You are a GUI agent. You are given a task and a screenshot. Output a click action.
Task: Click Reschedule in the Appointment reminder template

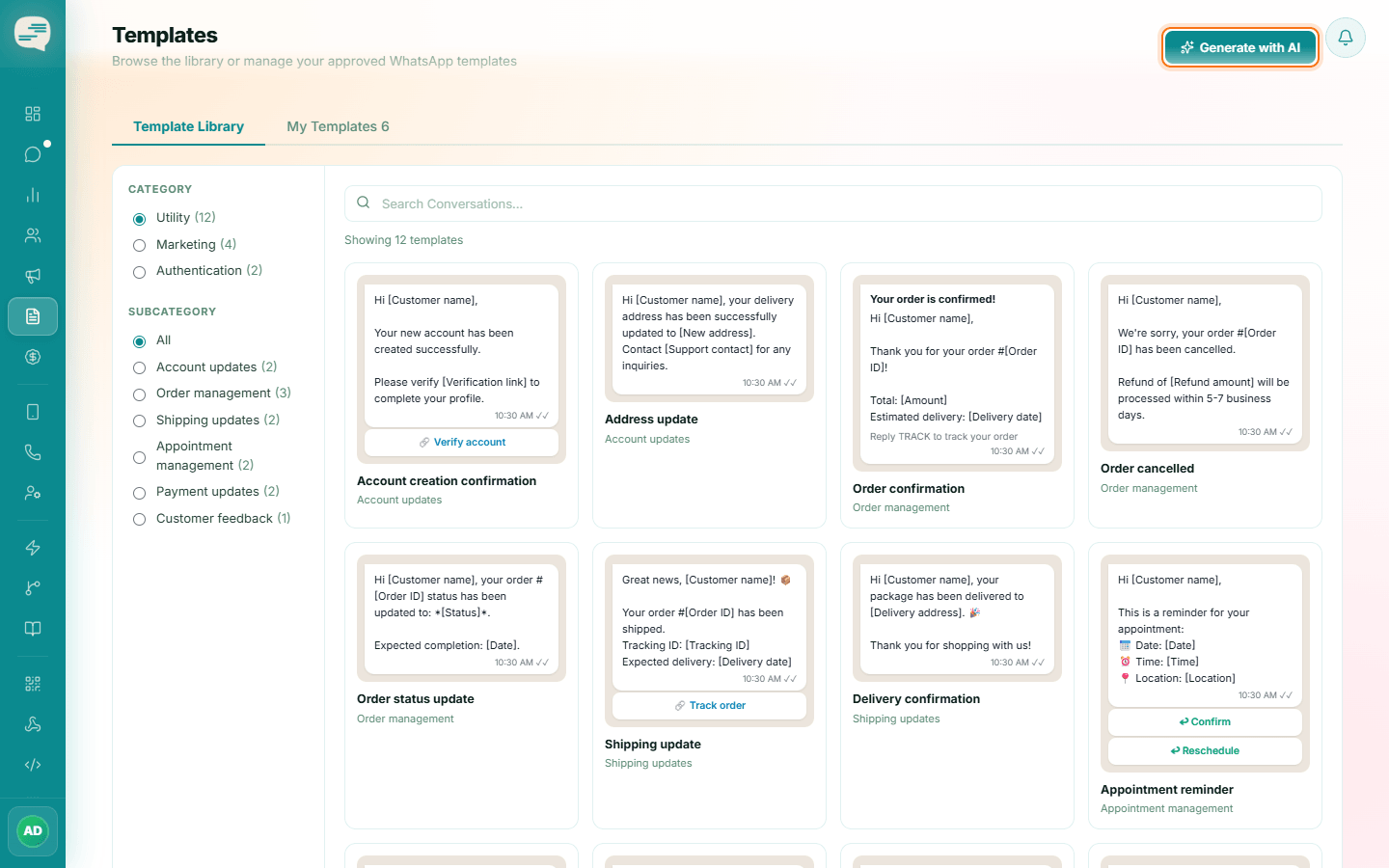(x=1205, y=751)
